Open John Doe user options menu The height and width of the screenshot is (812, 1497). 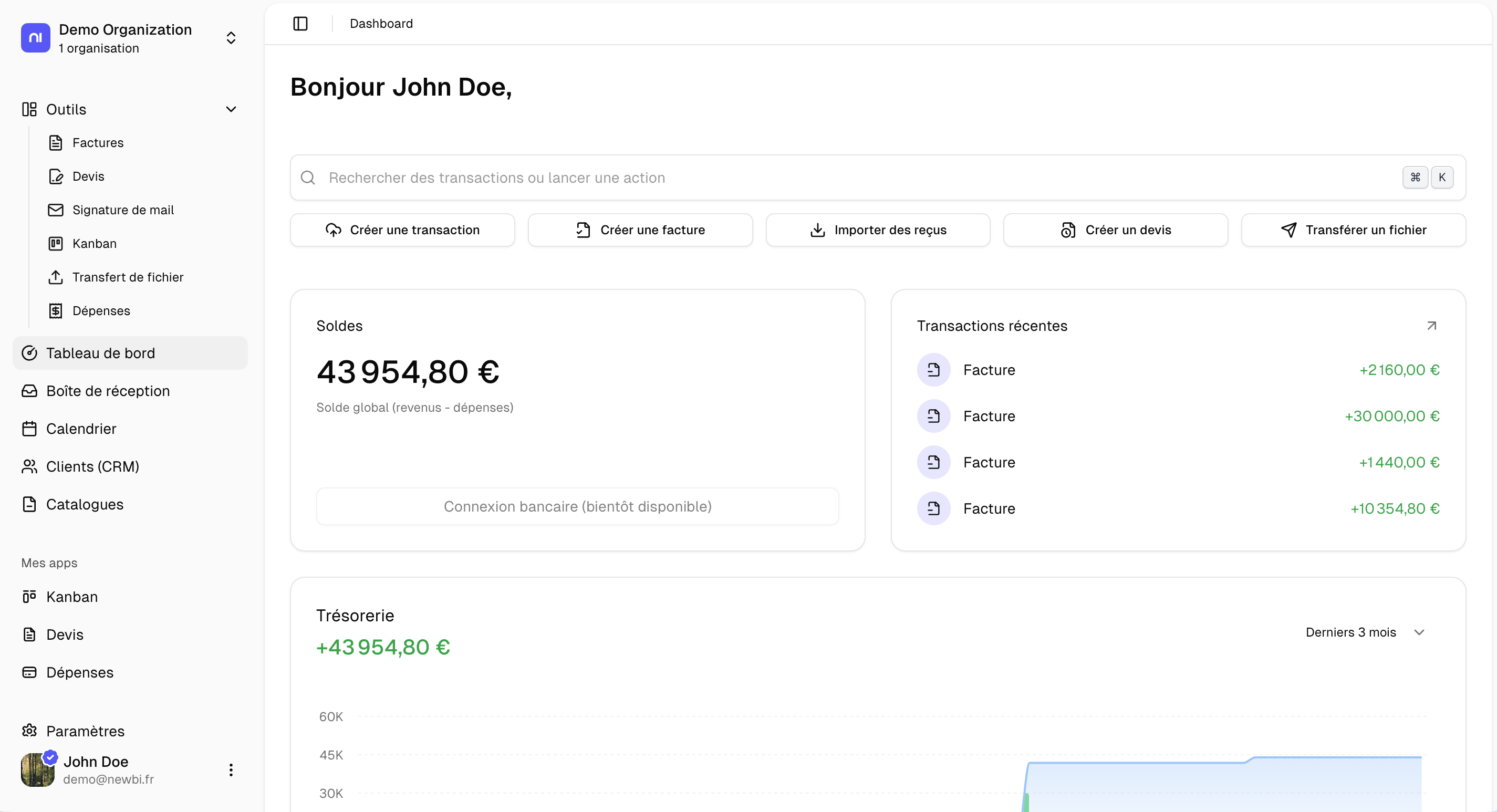(x=231, y=770)
